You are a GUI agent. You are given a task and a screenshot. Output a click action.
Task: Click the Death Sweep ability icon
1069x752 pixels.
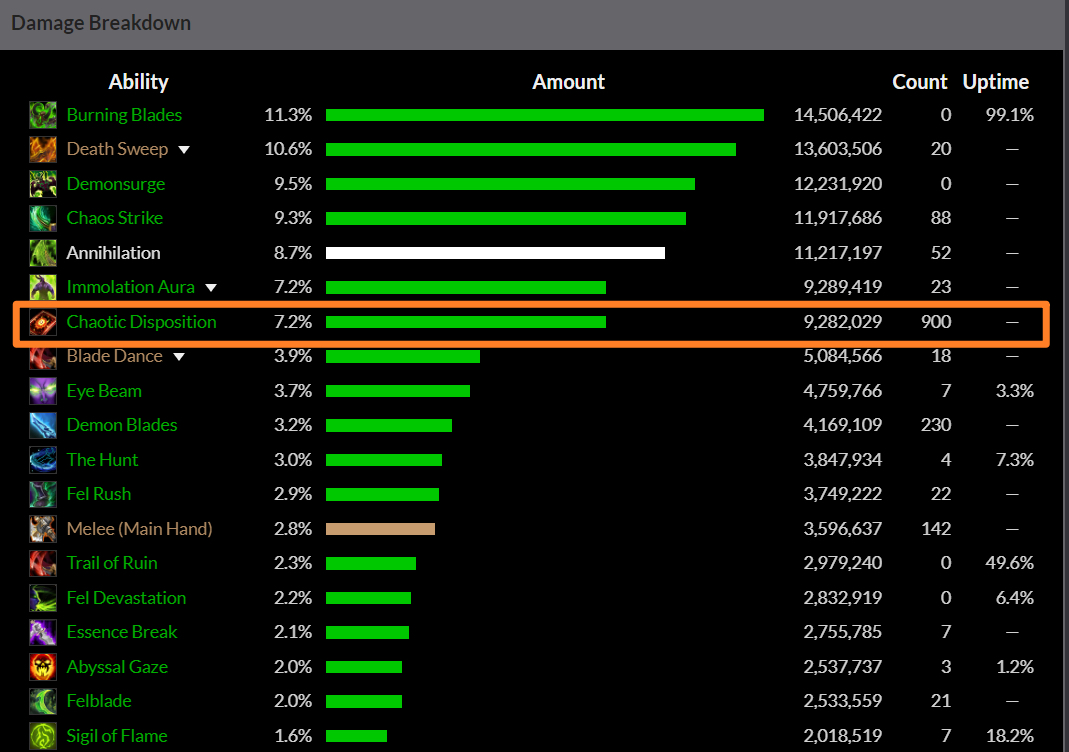click(42, 149)
